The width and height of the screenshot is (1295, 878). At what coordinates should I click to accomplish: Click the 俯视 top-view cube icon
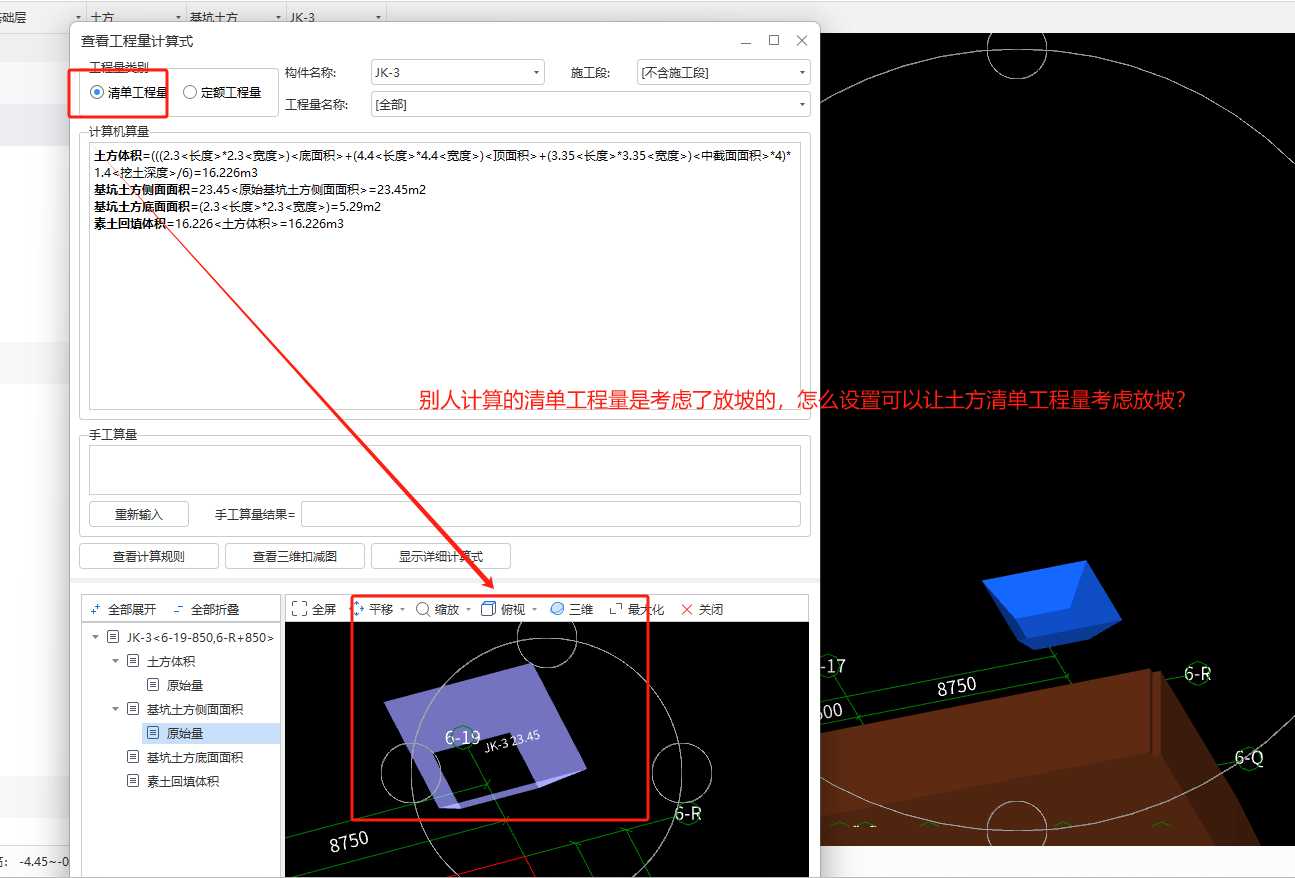[488, 609]
